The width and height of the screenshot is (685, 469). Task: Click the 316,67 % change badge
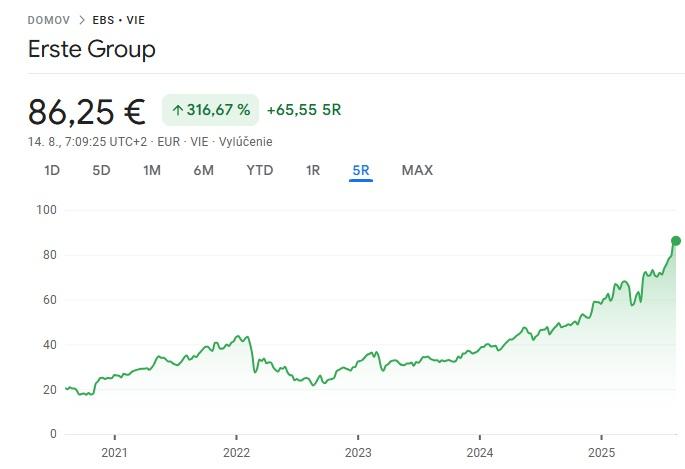(210, 110)
